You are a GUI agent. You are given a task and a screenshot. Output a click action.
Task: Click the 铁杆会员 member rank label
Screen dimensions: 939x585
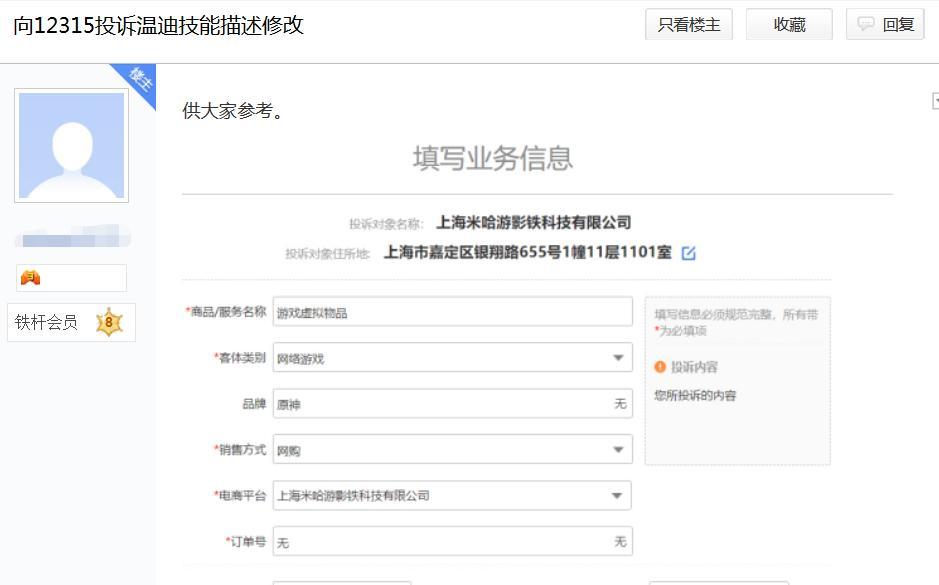(46, 322)
